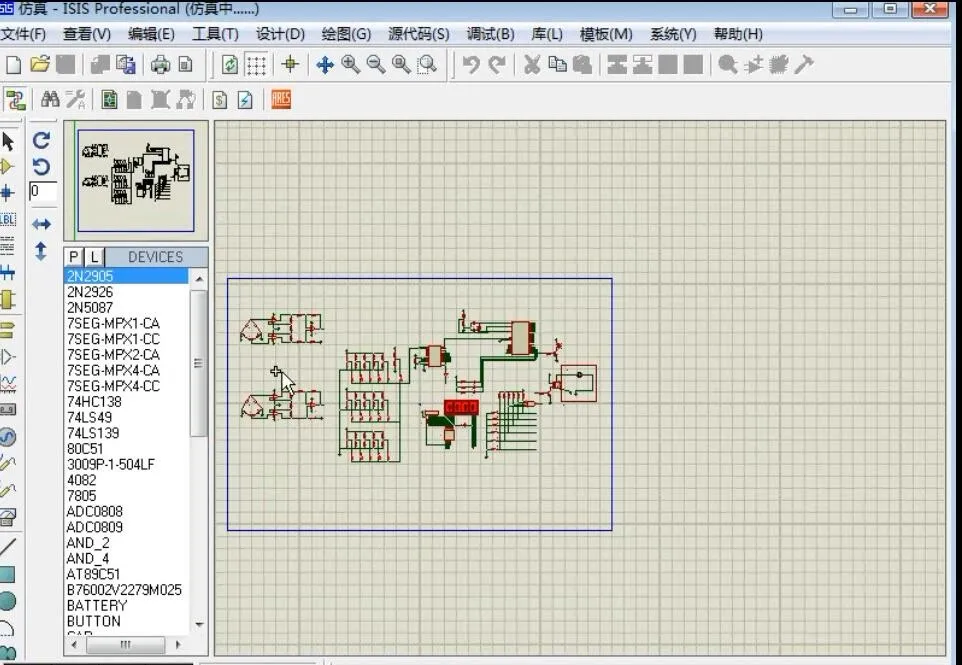Click the rotation angle input field

pos(43,191)
